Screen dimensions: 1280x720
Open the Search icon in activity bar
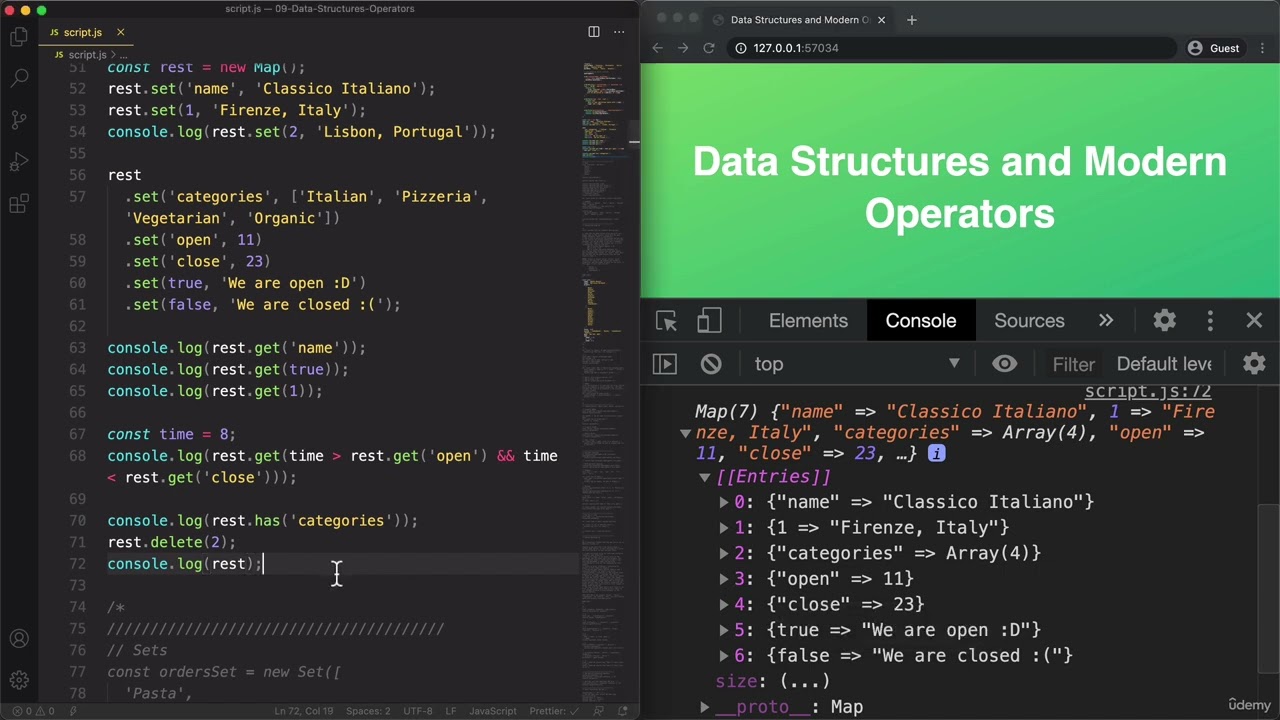[19, 78]
